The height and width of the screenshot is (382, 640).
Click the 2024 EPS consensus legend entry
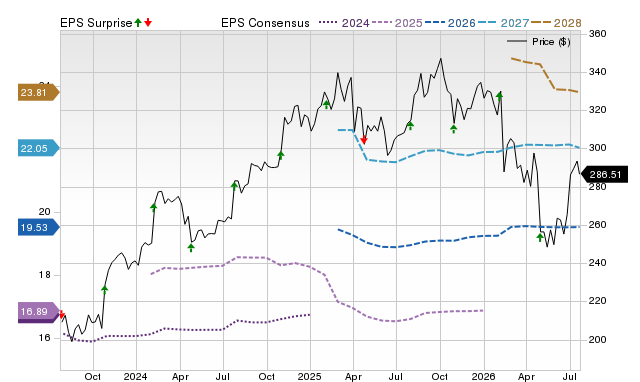tap(344, 23)
